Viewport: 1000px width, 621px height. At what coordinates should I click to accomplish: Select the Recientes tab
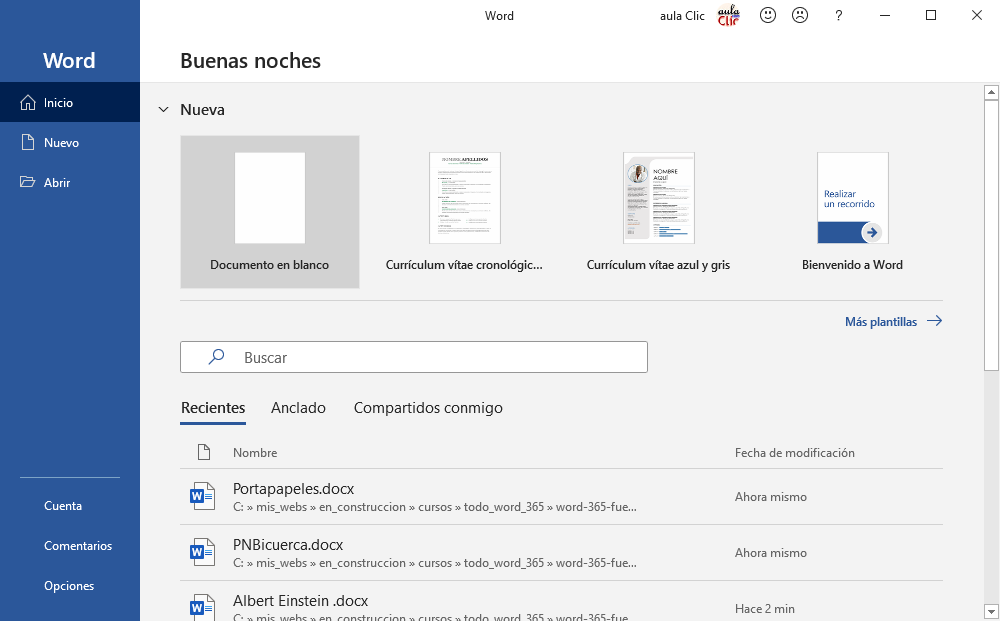point(213,408)
